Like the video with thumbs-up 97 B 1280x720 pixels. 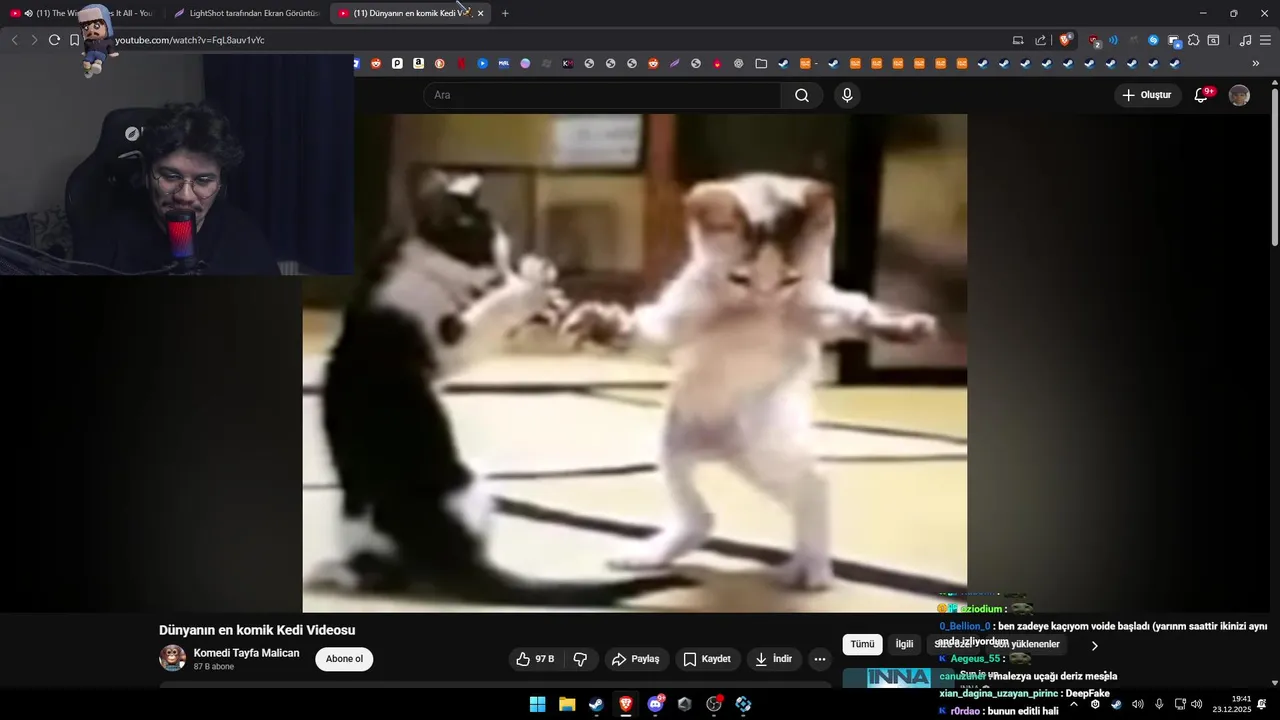[535, 659]
